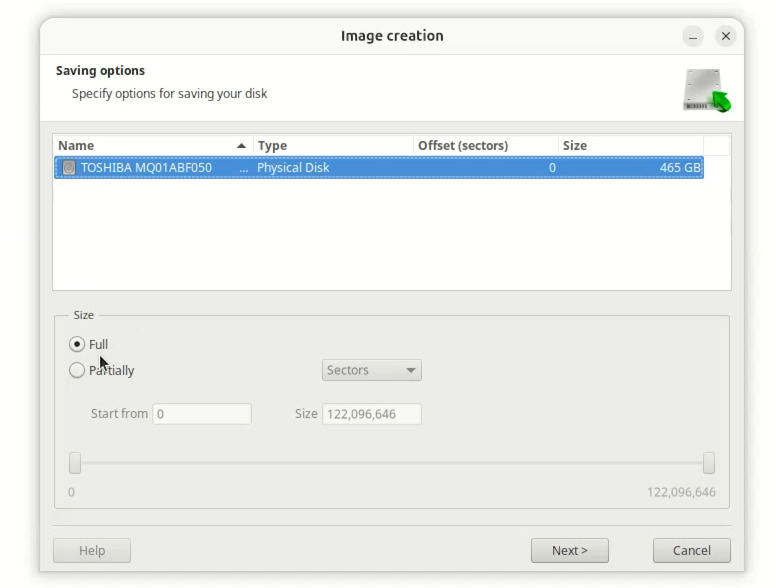Cancel the image creation wizard
Screen dimensions: 776x588
click(691, 550)
